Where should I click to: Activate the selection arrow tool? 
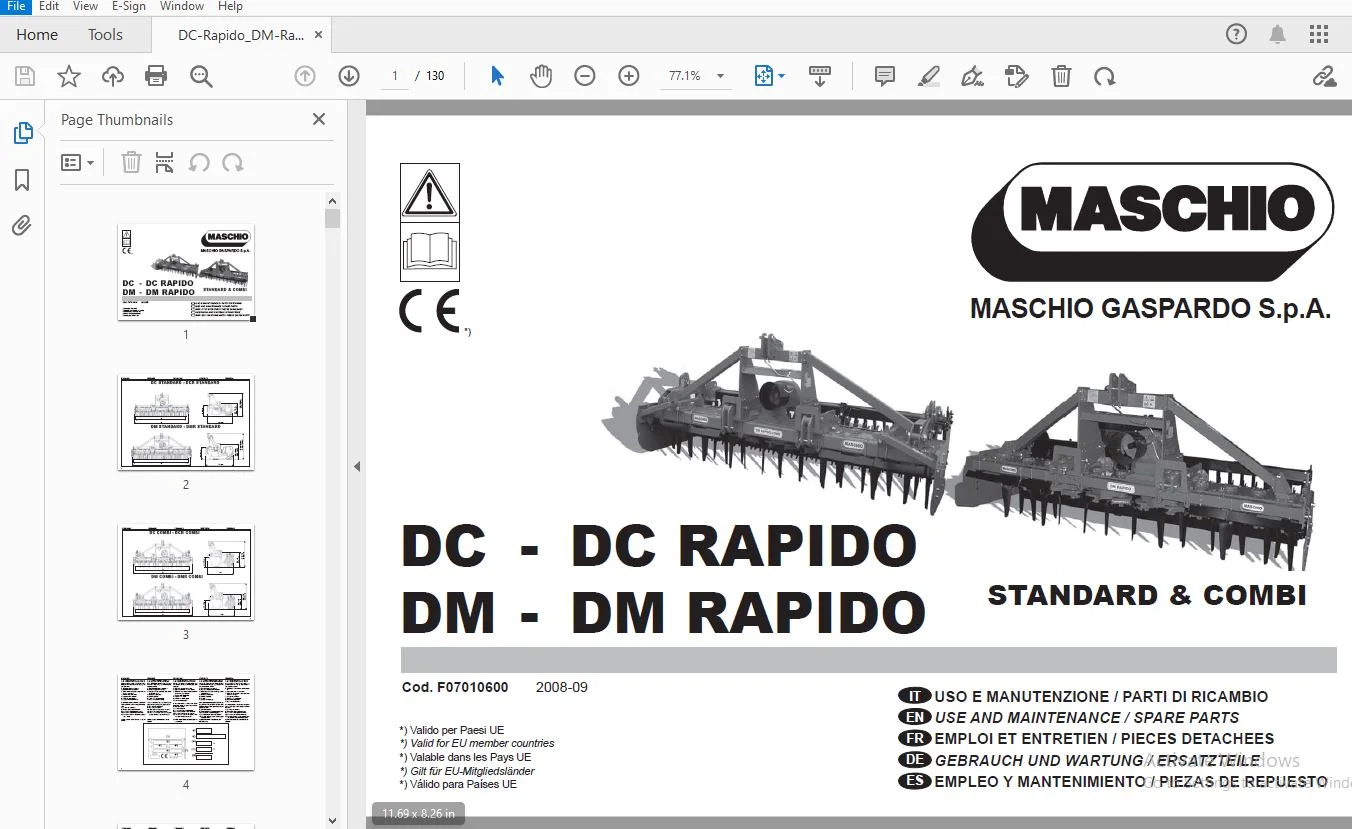click(x=497, y=76)
